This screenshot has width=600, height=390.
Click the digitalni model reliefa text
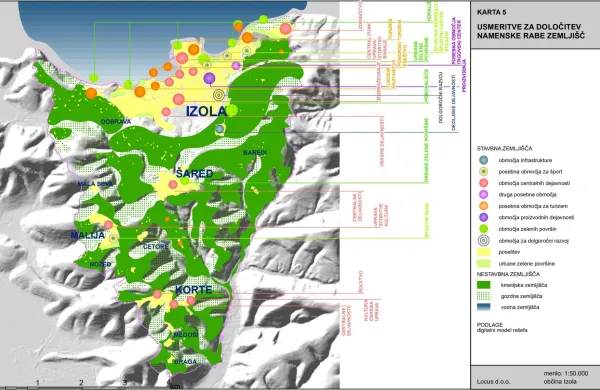click(x=502, y=330)
